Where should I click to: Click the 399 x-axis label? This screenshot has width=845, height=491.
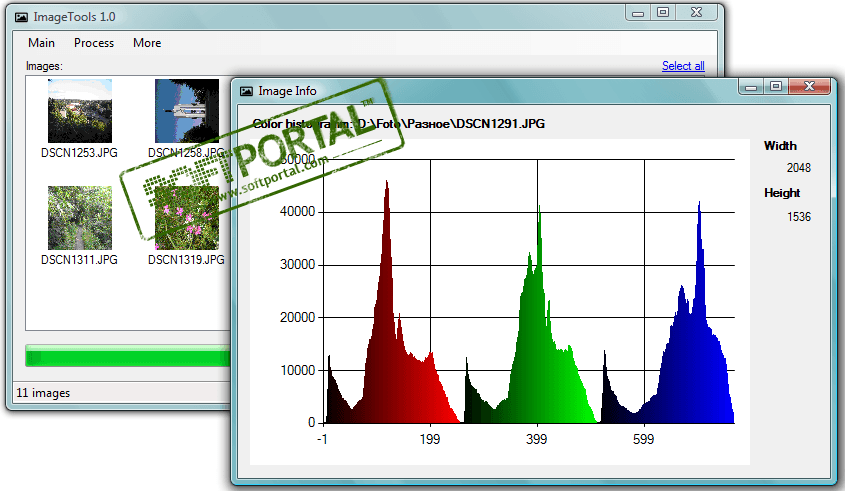point(537,439)
